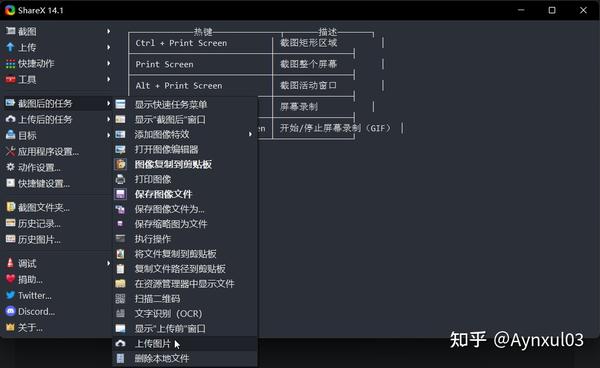Click the printer icon beside 打印图像

pos(120,179)
